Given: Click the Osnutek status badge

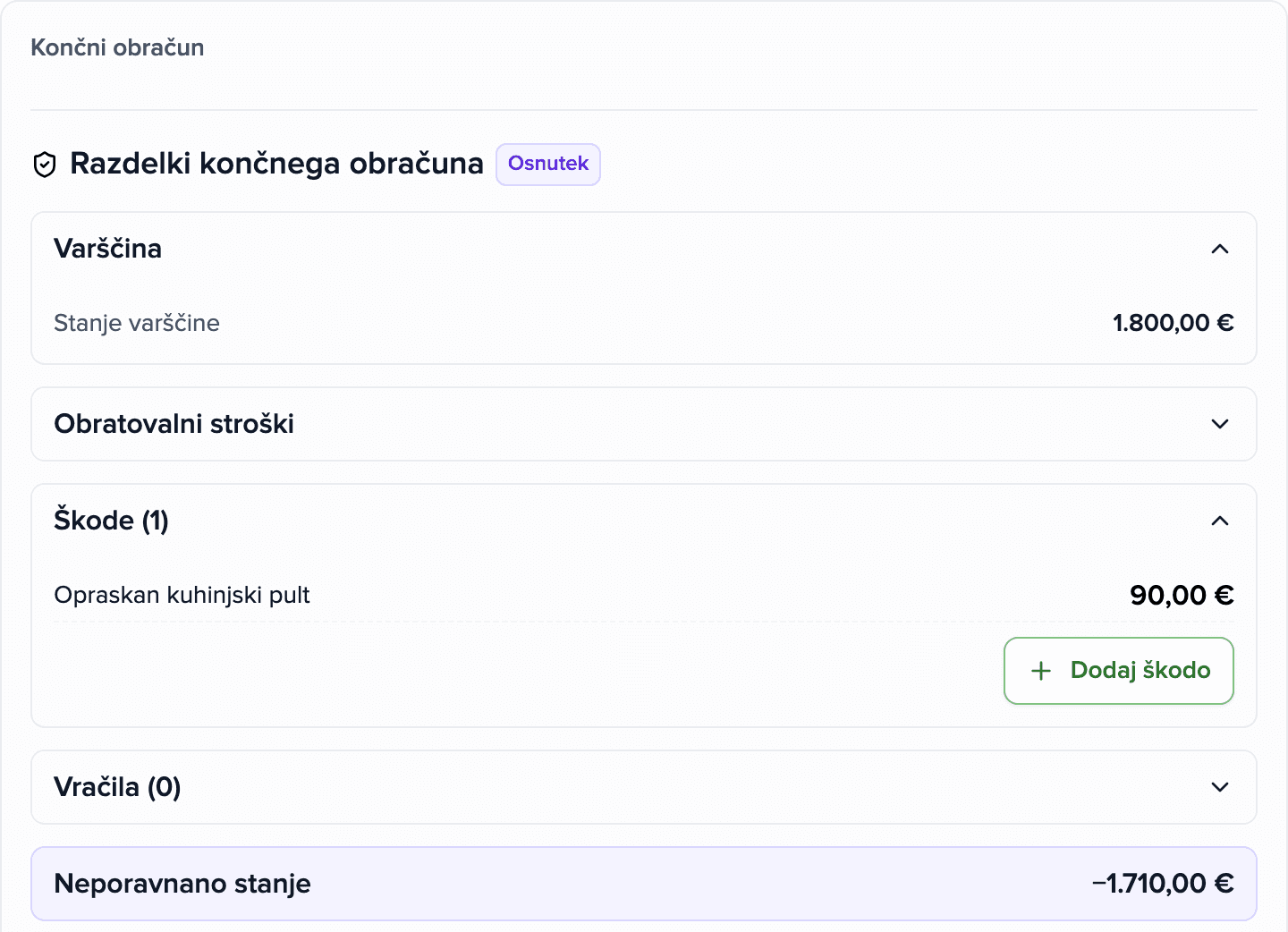Looking at the screenshot, I should coord(548,164).
